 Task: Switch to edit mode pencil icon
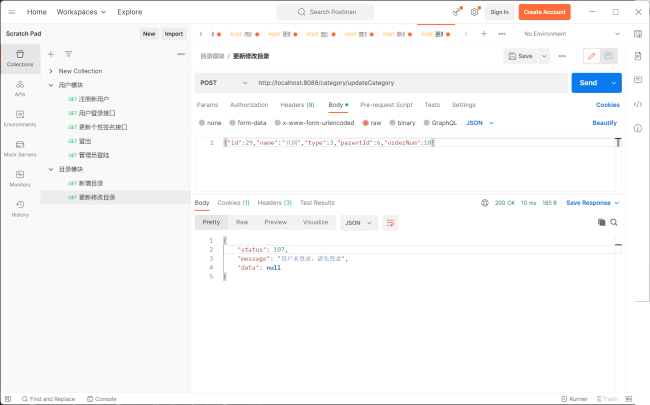pos(592,56)
